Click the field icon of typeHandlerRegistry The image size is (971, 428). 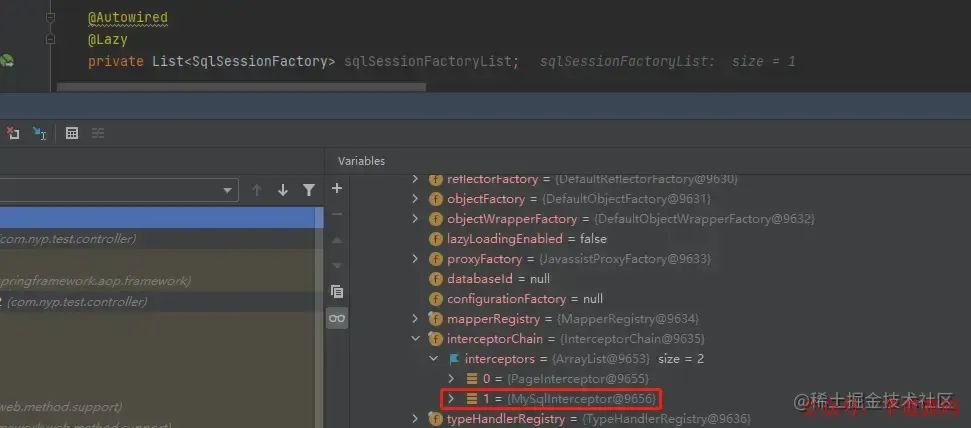436,419
